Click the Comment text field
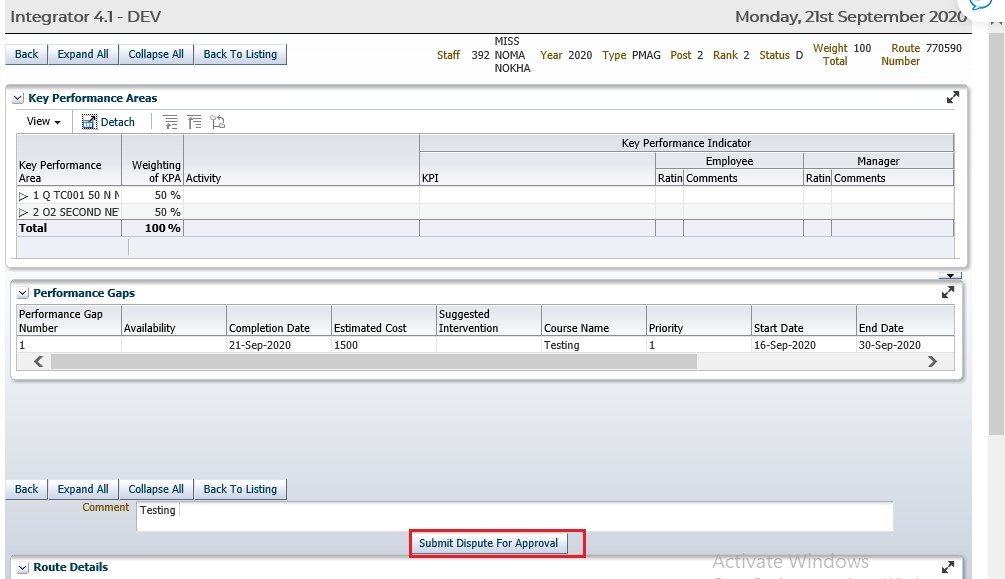Viewport: 1005px width, 579px height. click(514, 516)
